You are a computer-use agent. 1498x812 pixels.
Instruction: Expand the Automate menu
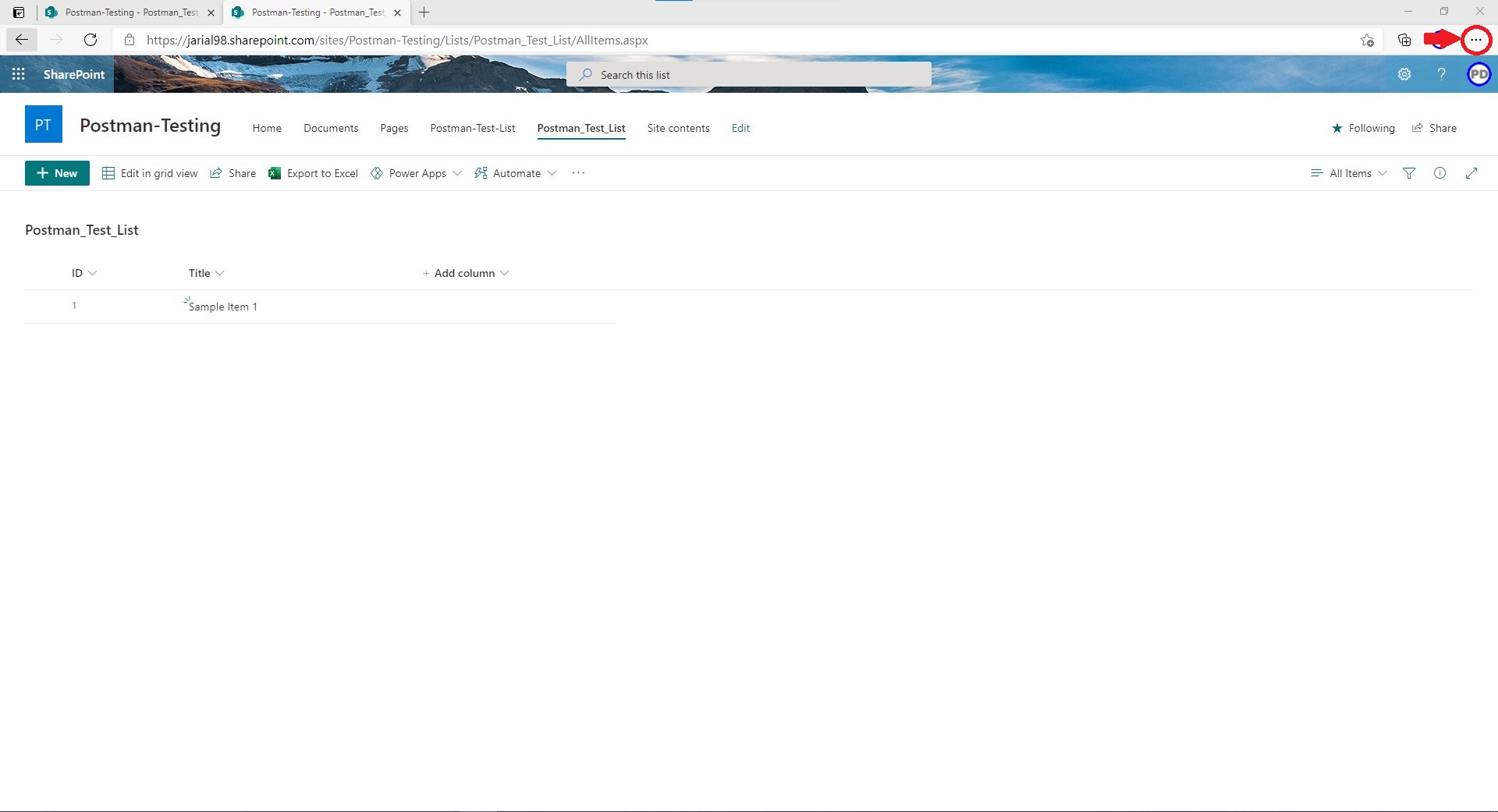pos(516,173)
